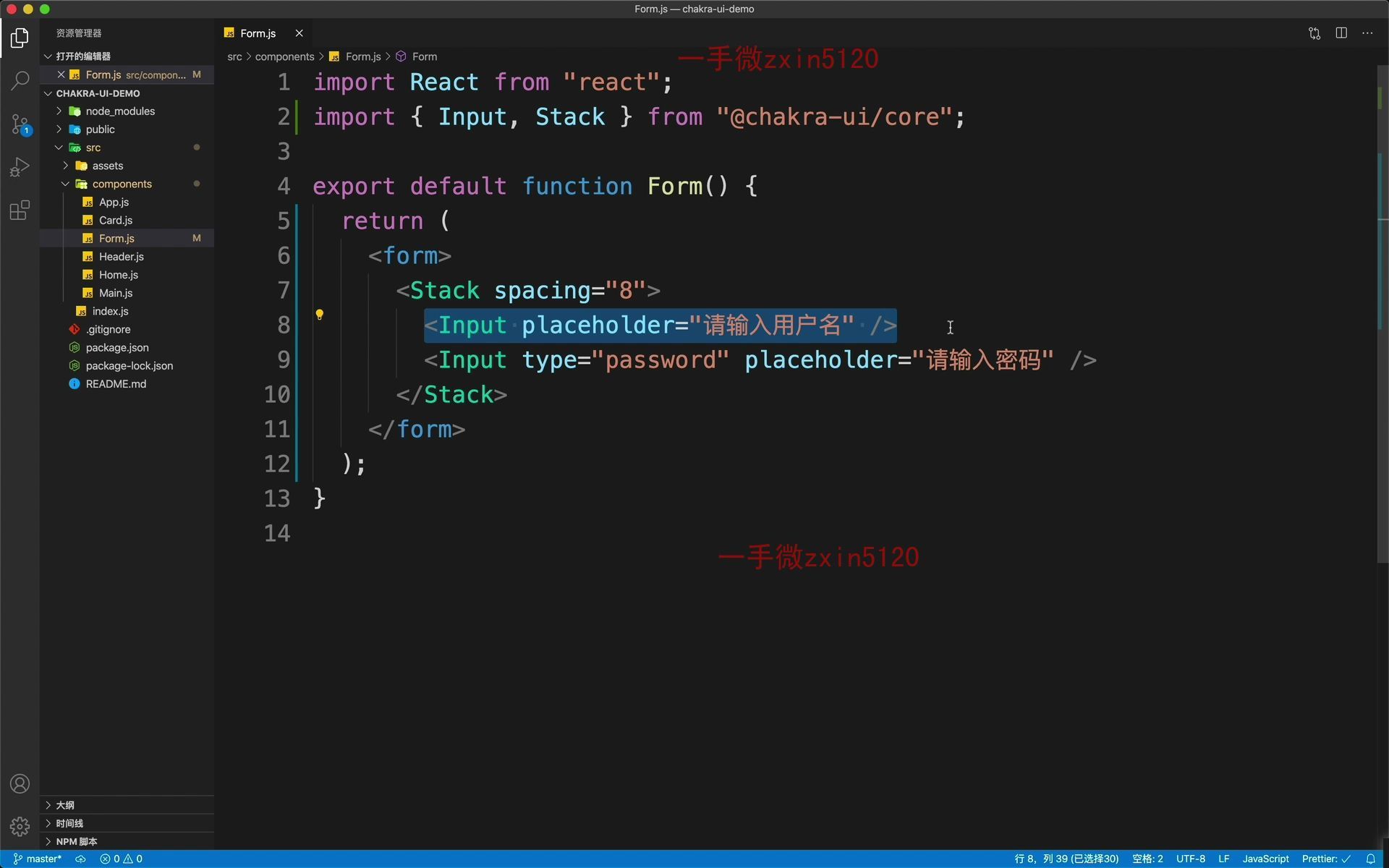
Task: Click the editor vertical scrollbar
Action: (x=1382, y=315)
